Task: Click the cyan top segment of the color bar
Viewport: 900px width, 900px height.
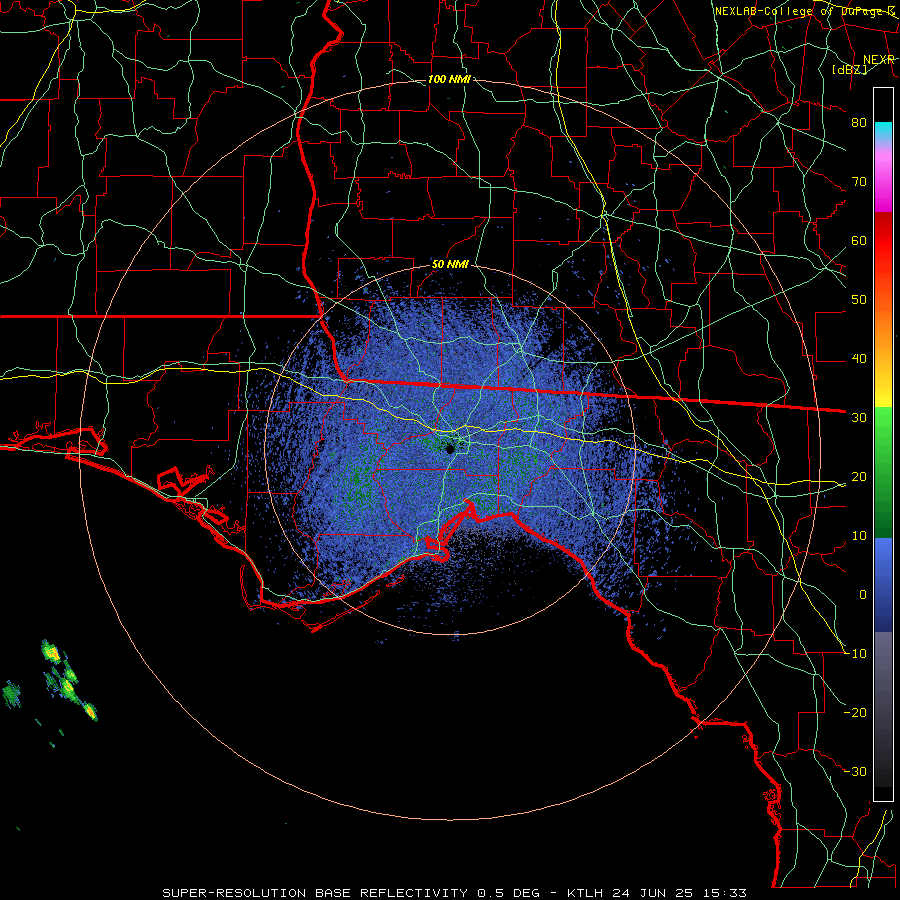Action: click(883, 132)
